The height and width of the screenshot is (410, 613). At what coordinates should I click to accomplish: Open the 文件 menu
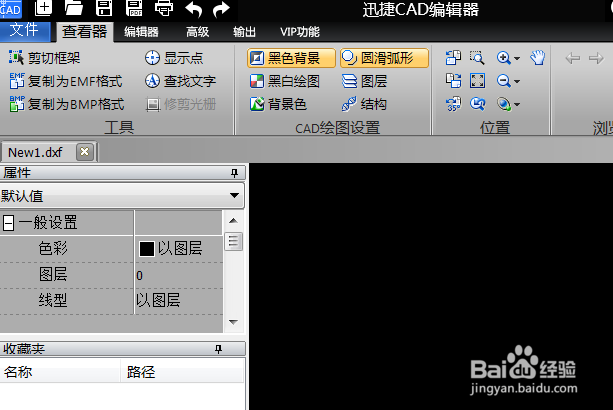[x=24, y=30]
